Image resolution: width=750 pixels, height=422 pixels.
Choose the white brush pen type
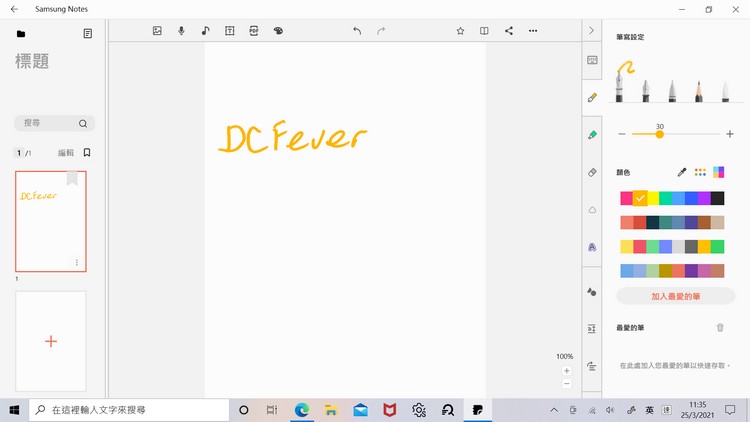point(726,90)
